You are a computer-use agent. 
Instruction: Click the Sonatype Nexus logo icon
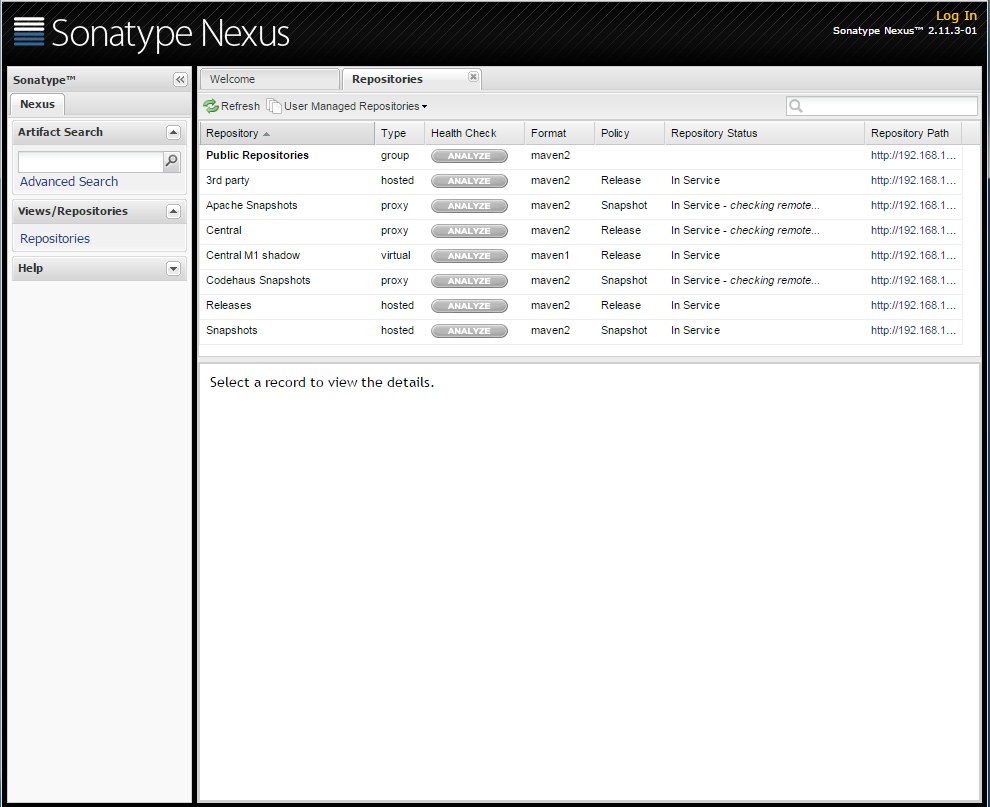[x=29, y=32]
